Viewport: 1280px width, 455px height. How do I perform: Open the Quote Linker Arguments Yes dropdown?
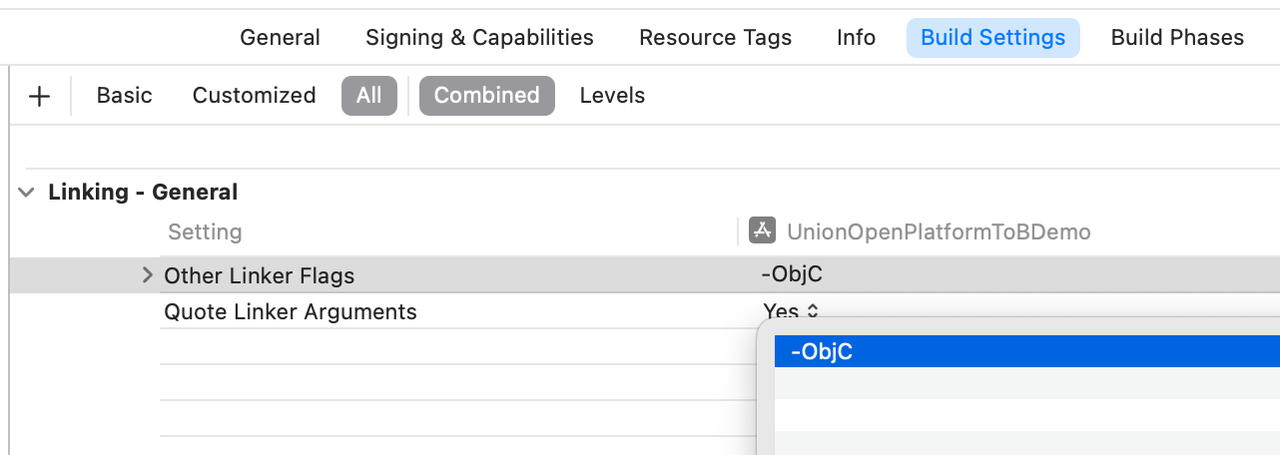coord(791,312)
